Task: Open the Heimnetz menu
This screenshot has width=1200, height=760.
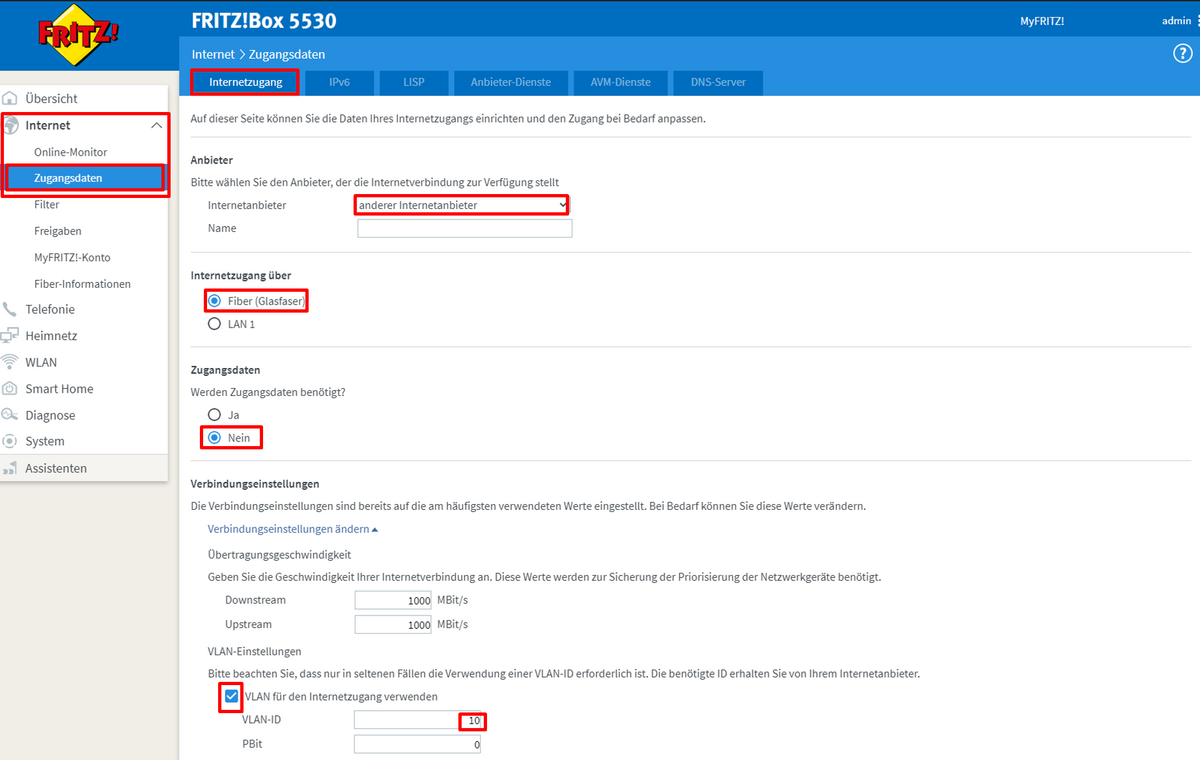Action: 51,336
